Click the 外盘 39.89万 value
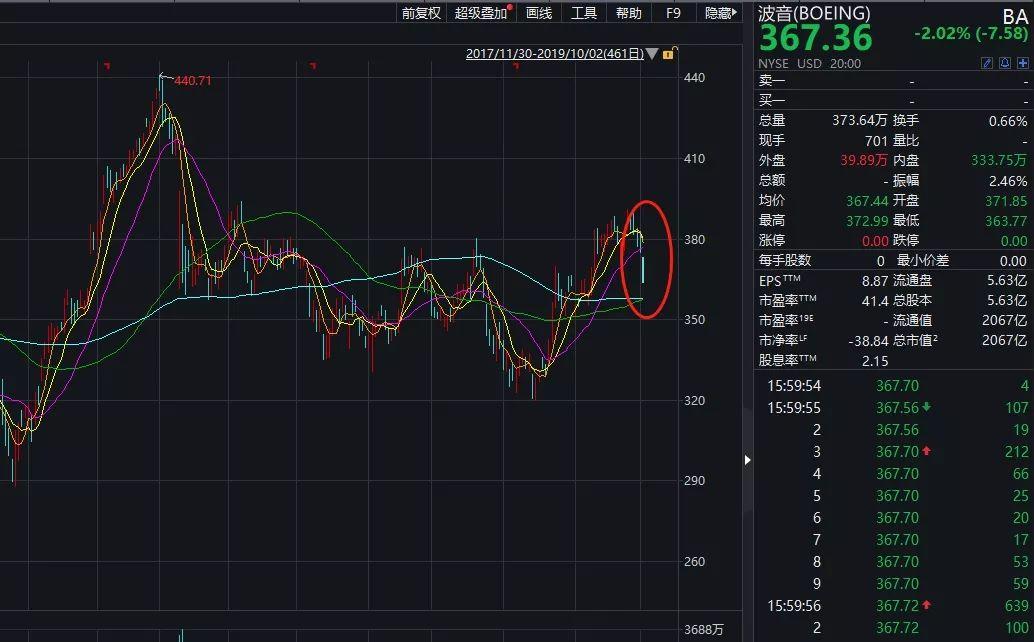1034x642 pixels. pyautogui.click(x=863, y=160)
